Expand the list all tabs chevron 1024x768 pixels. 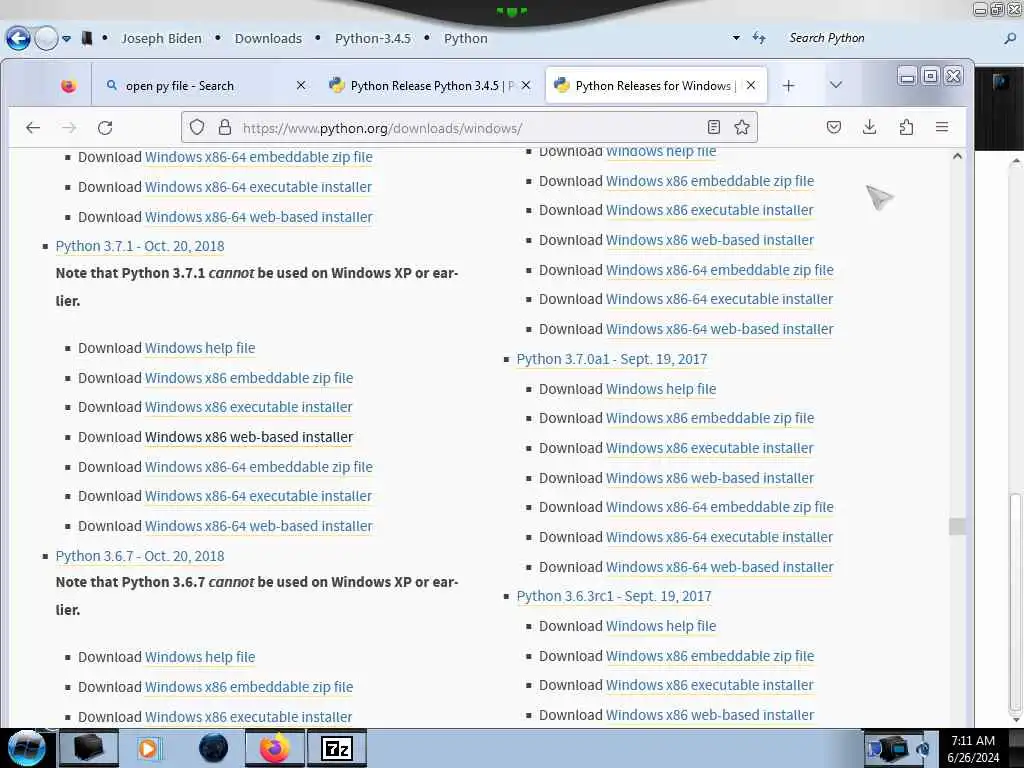click(835, 86)
